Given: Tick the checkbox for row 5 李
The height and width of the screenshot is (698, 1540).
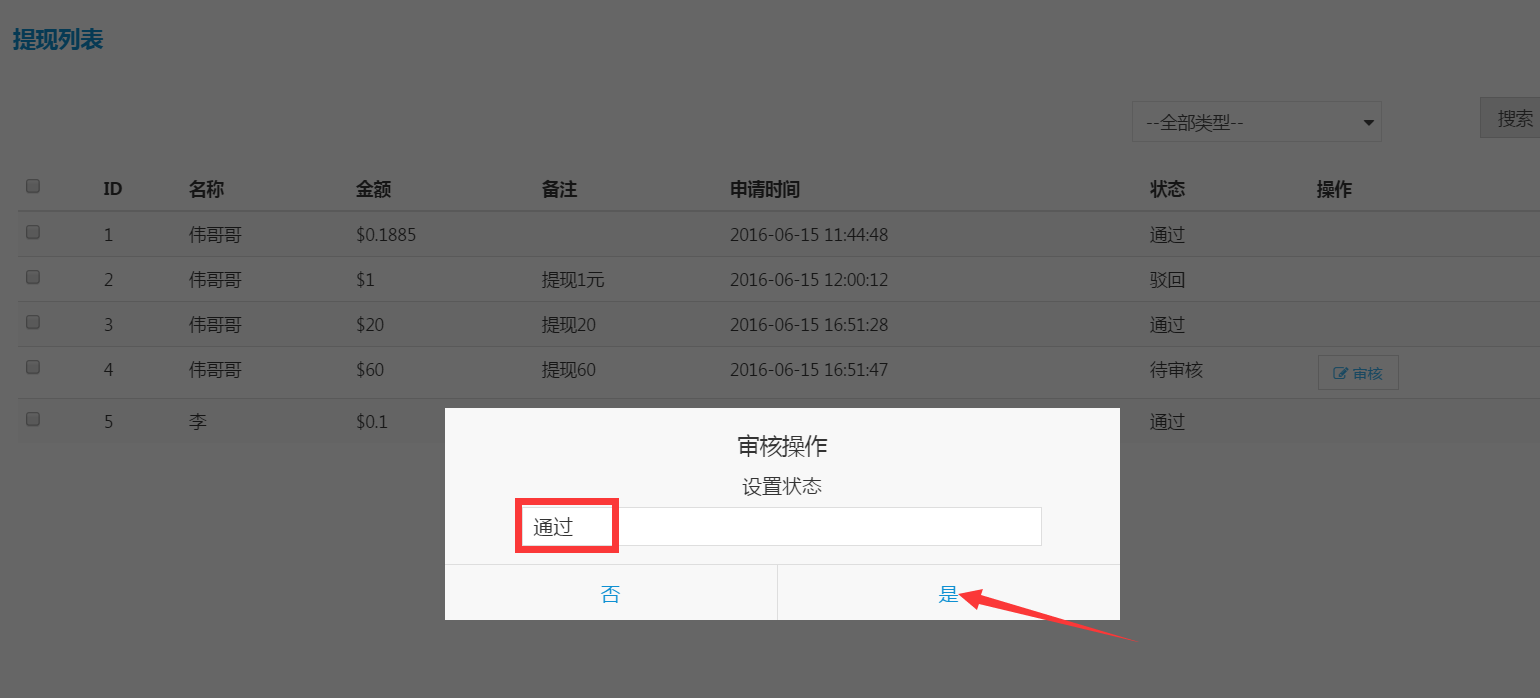Looking at the screenshot, I should [33, 419].
